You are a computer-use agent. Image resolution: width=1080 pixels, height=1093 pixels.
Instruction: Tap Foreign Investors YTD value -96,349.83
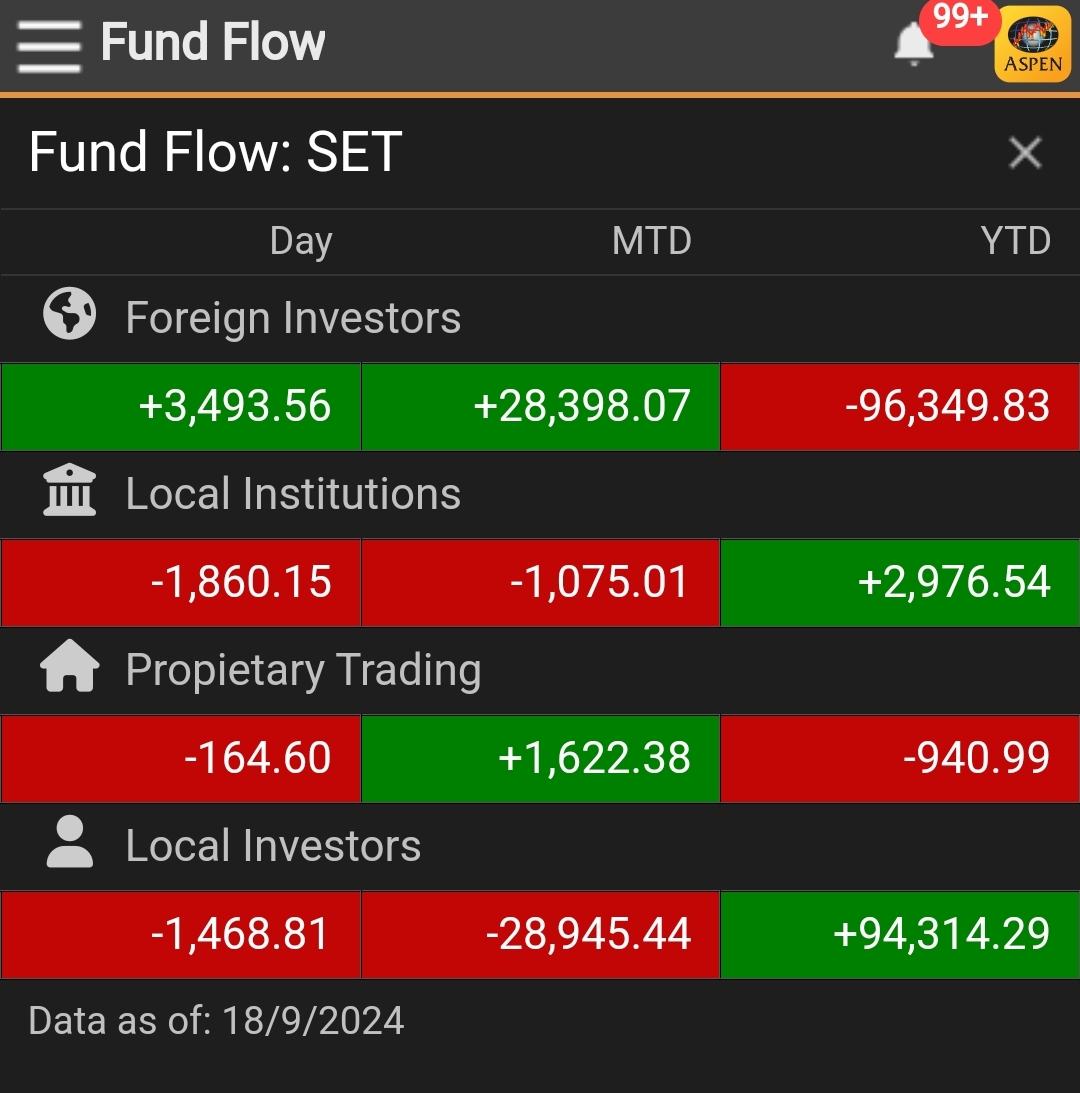tap(900, 406)
